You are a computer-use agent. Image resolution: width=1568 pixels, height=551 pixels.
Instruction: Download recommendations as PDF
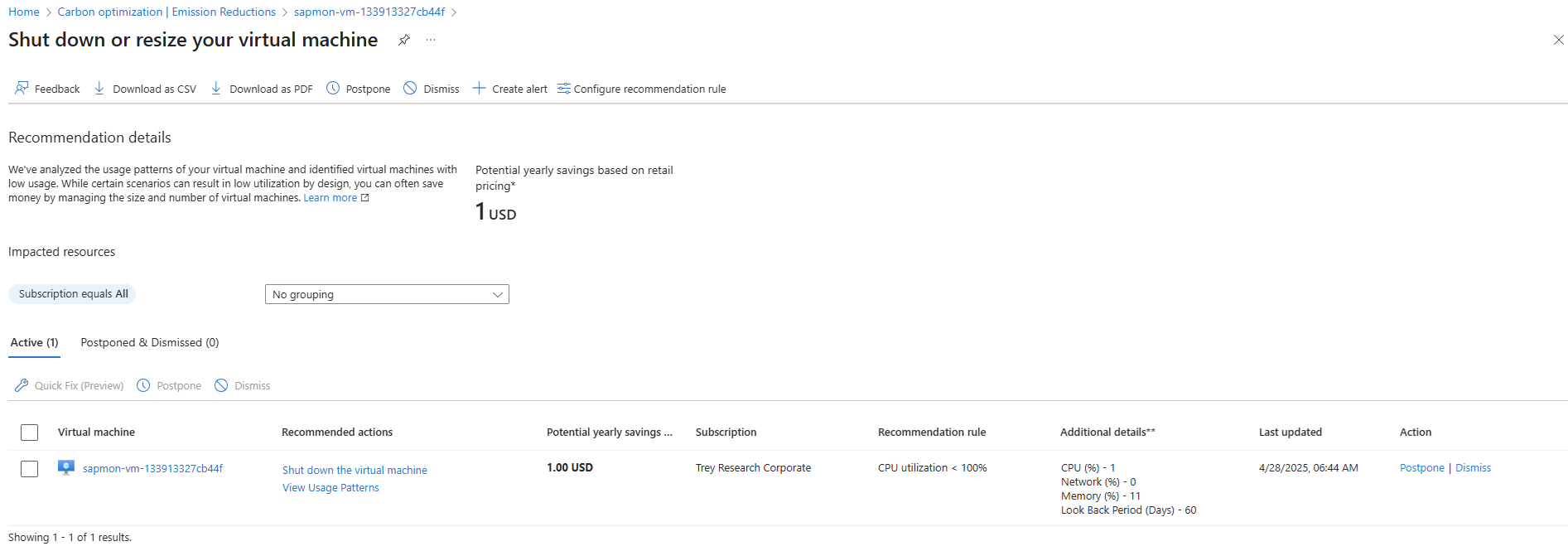(262, 89)
